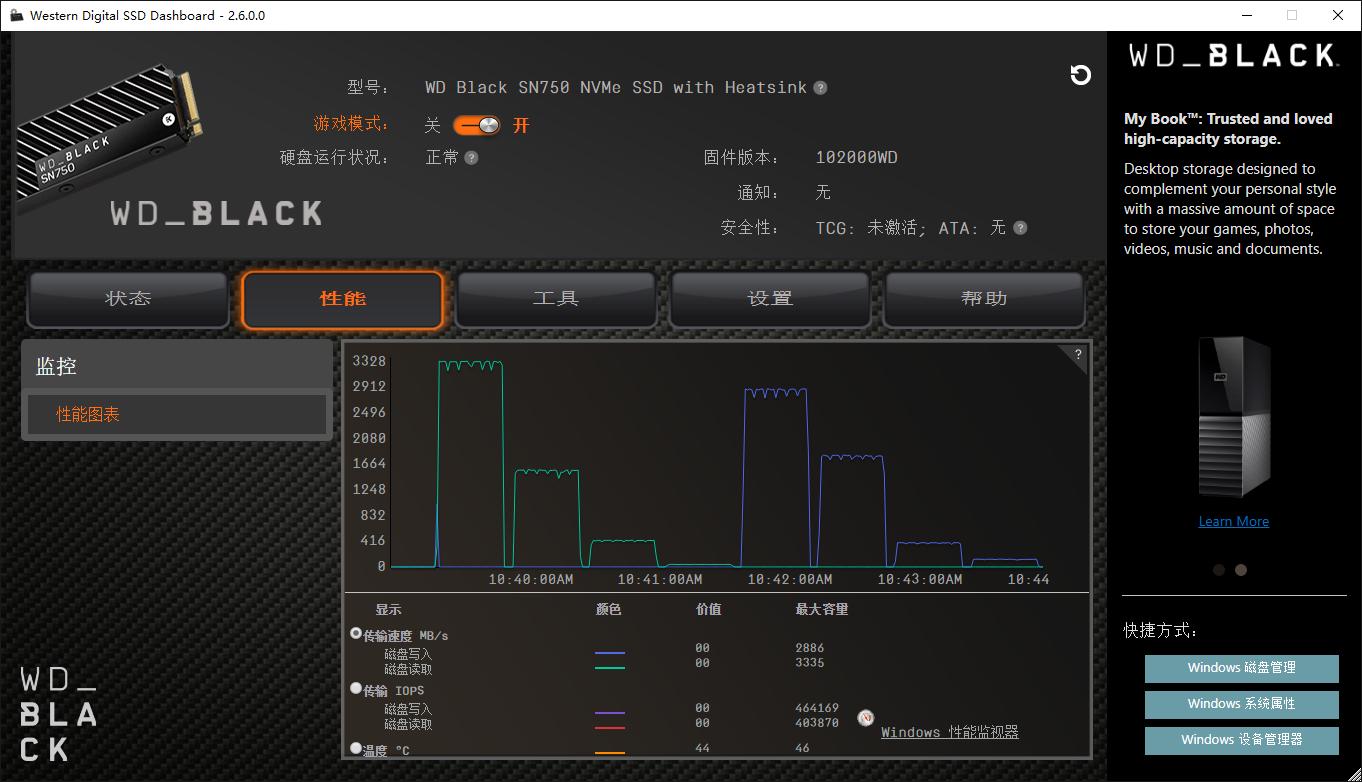Click the IOPS max value 464169
Viewport: 1362px width, 782px height.
[x=817, y=708]
